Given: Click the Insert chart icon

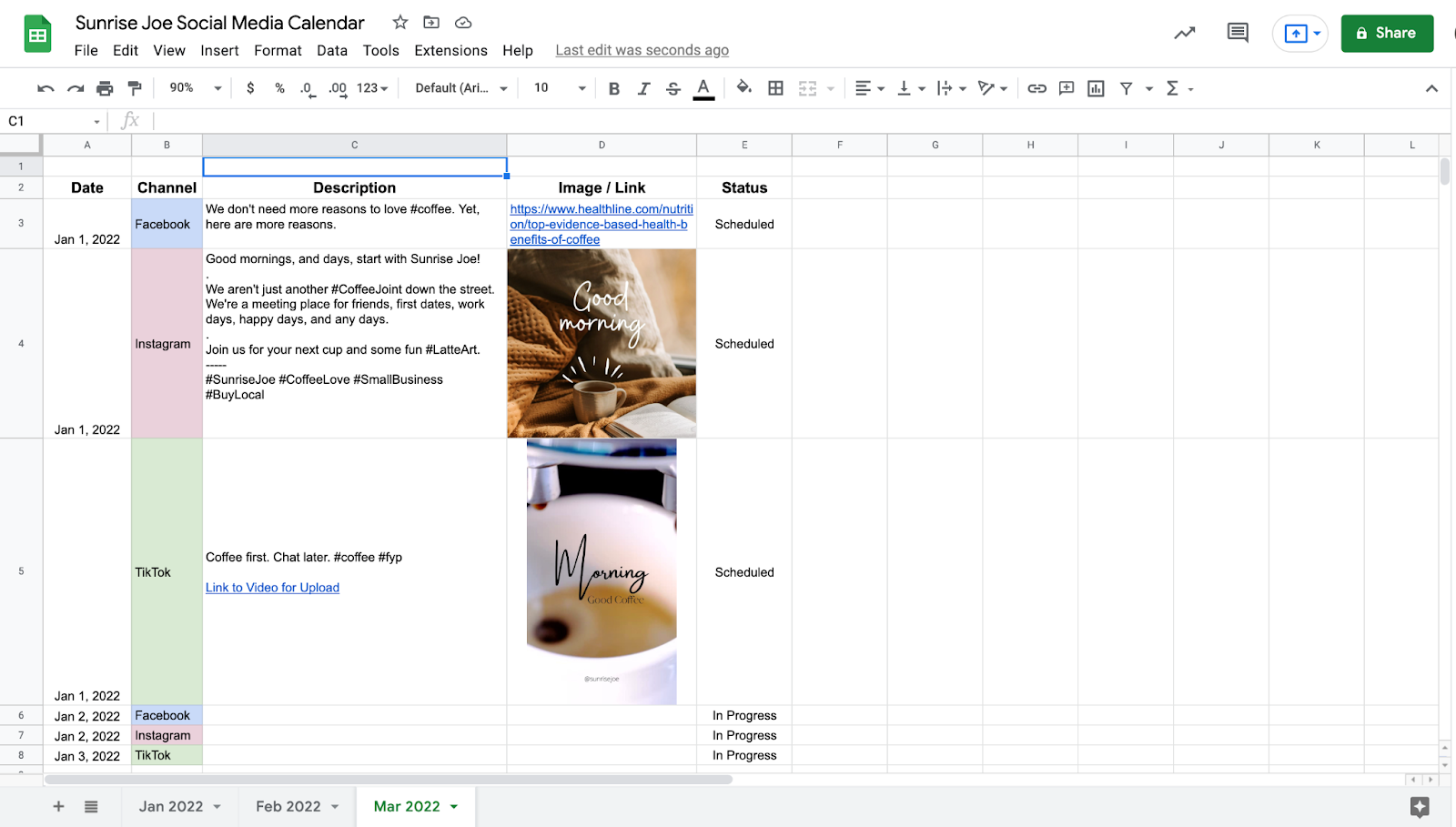Looking at the screenshot, I should pos(1096,88).
